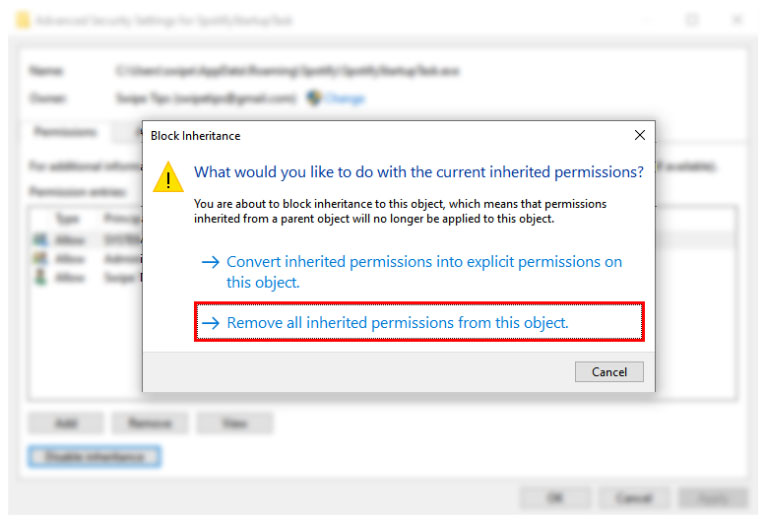Select the Swipe Tips entry's user icon
Screen dimensions: 767x524
pyautogui.click(x=40, y=277)
